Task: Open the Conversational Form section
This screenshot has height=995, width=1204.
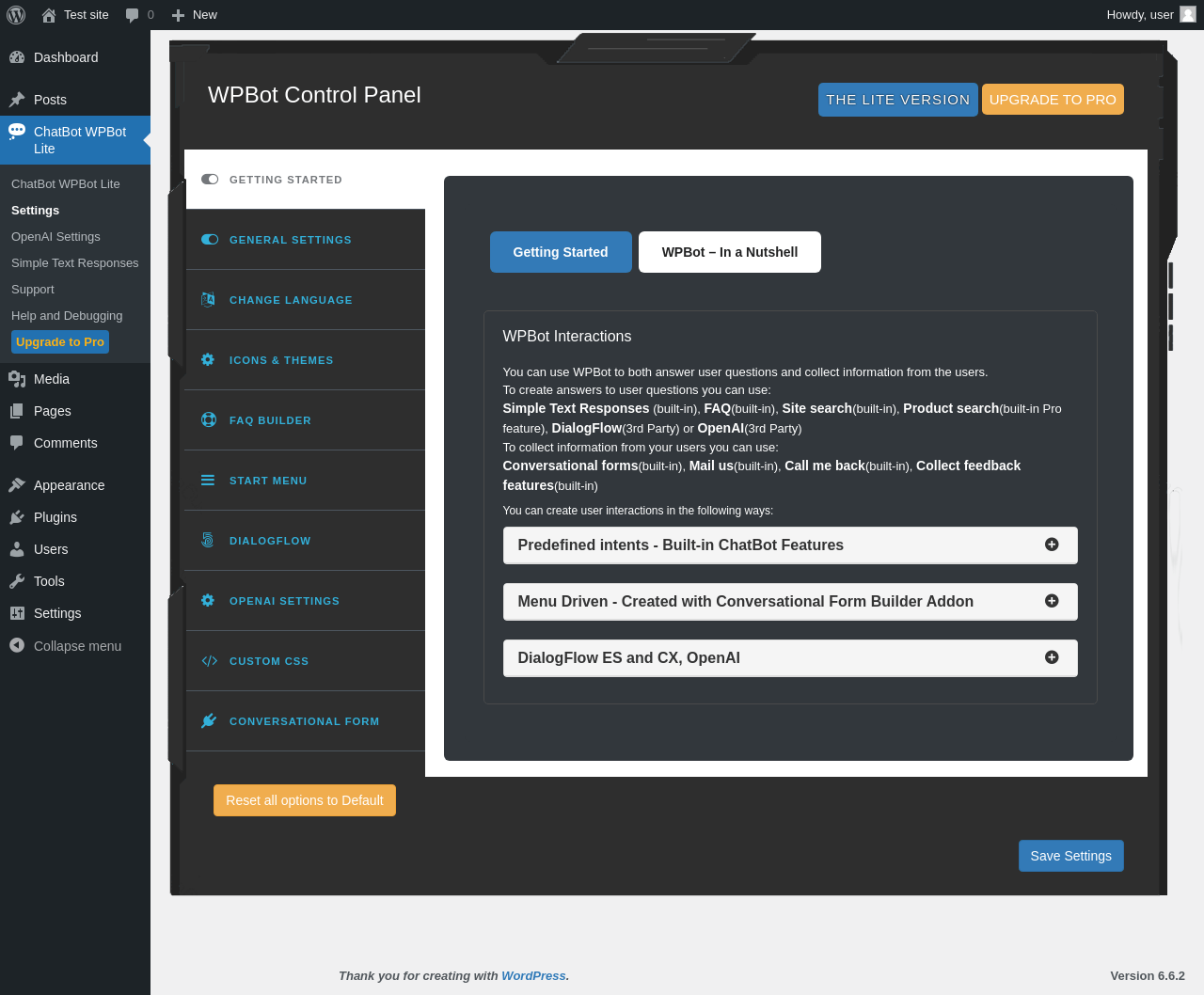Action: (306, 721)
